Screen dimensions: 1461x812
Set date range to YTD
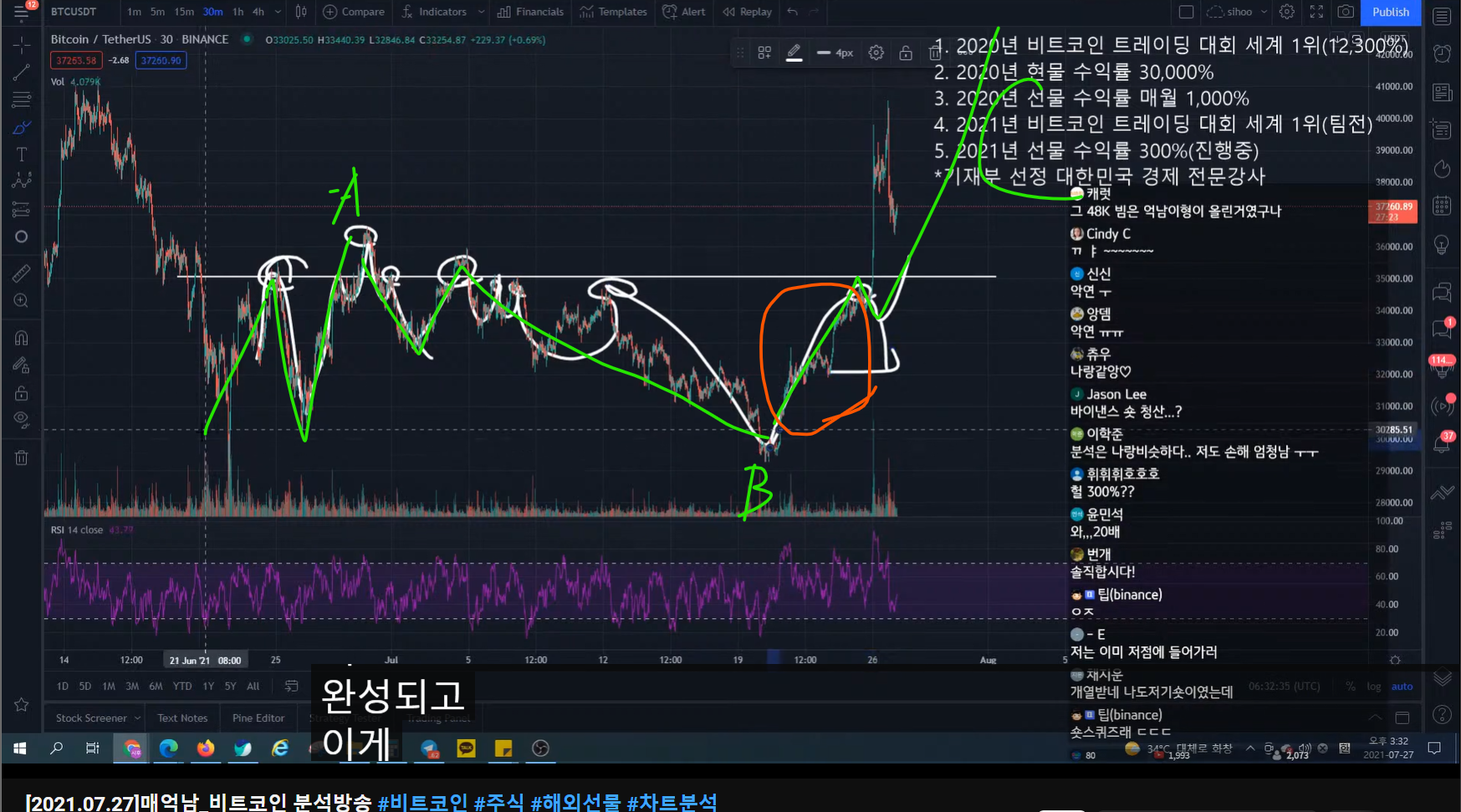[181, 686]
